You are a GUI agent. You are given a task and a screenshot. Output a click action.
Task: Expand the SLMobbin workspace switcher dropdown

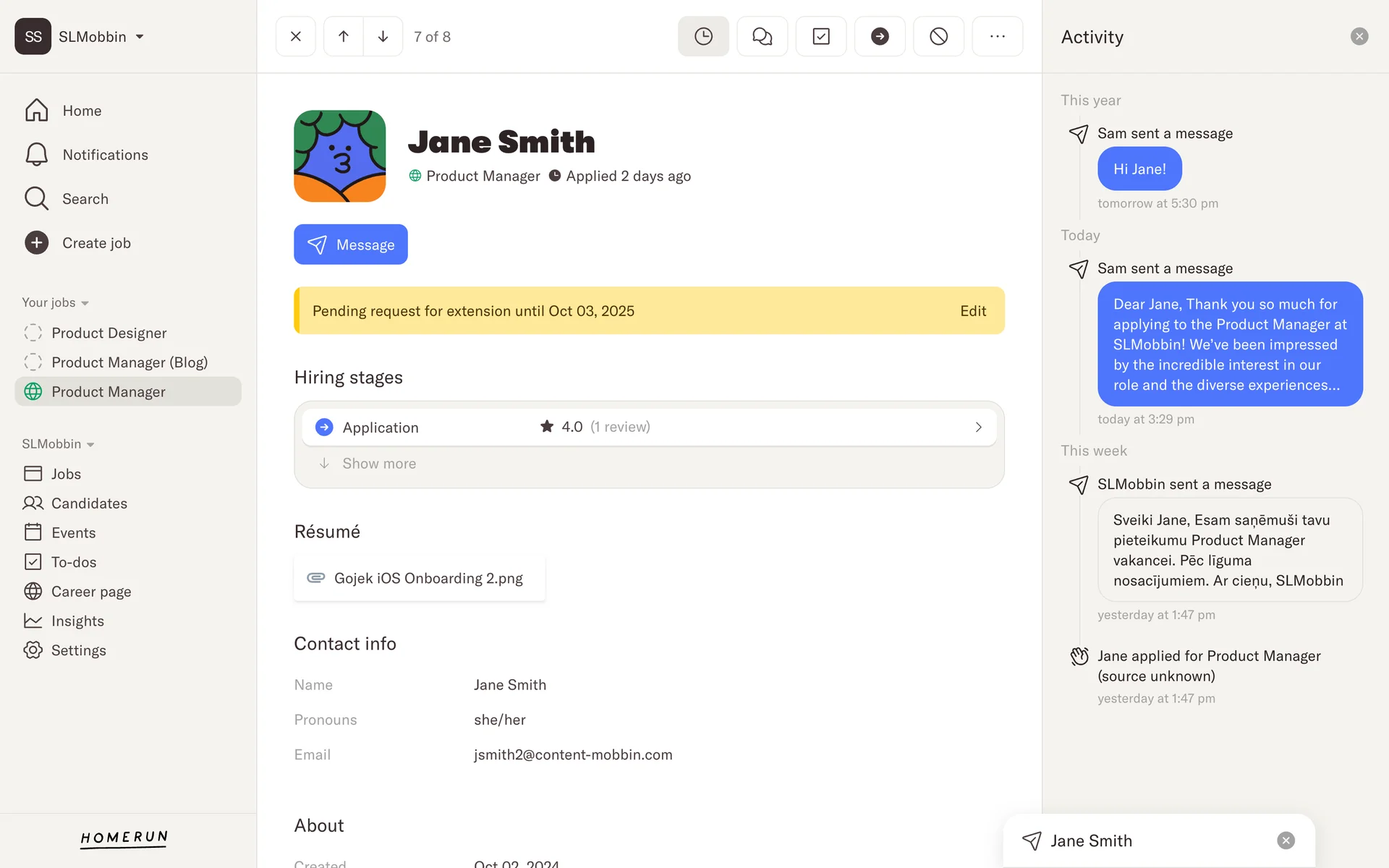point(140,37)
